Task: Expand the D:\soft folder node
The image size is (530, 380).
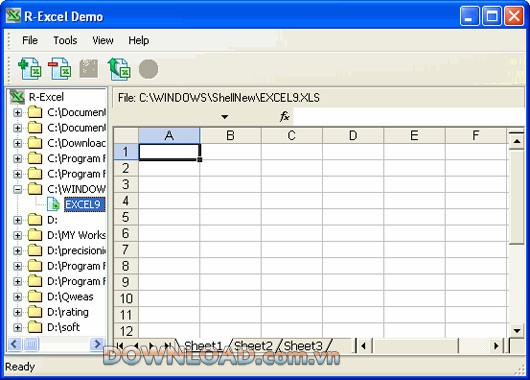Action: tap(17, 327)
